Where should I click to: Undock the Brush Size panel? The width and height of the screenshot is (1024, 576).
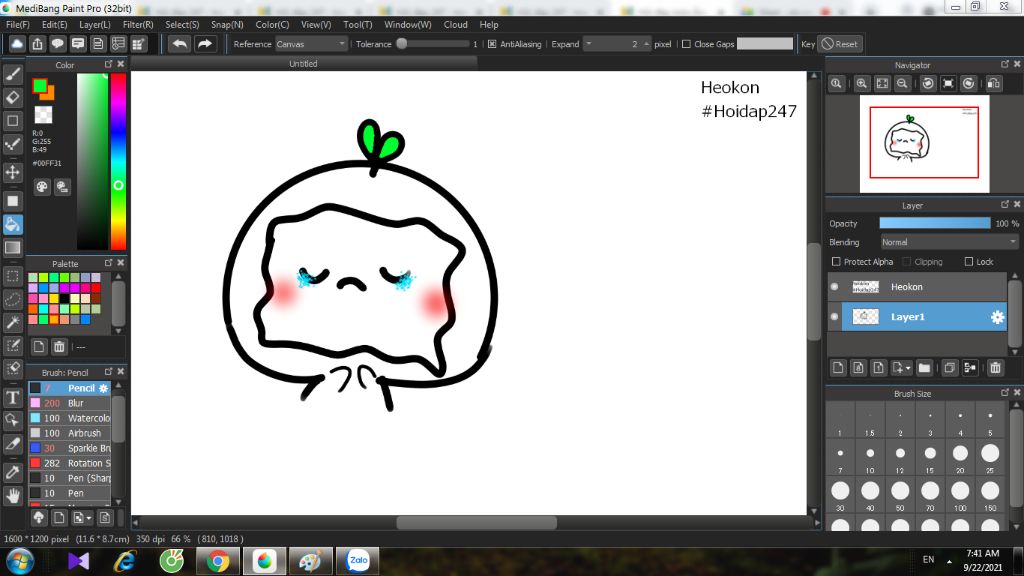1004,392
